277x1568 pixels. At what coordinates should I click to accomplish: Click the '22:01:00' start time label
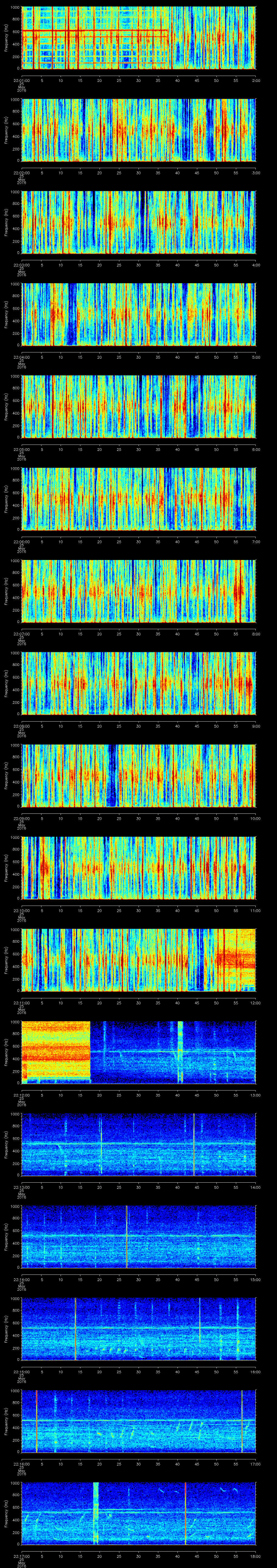point(21,80)
